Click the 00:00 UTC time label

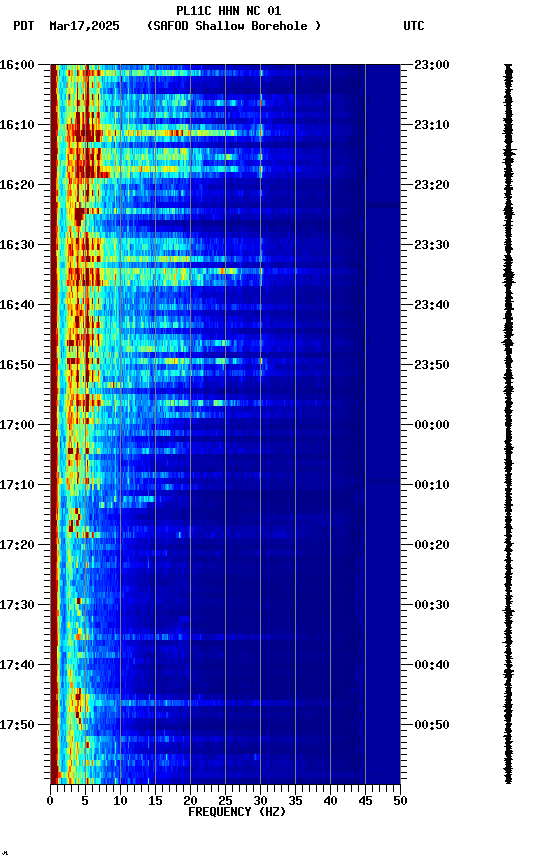tap(432, 425)
